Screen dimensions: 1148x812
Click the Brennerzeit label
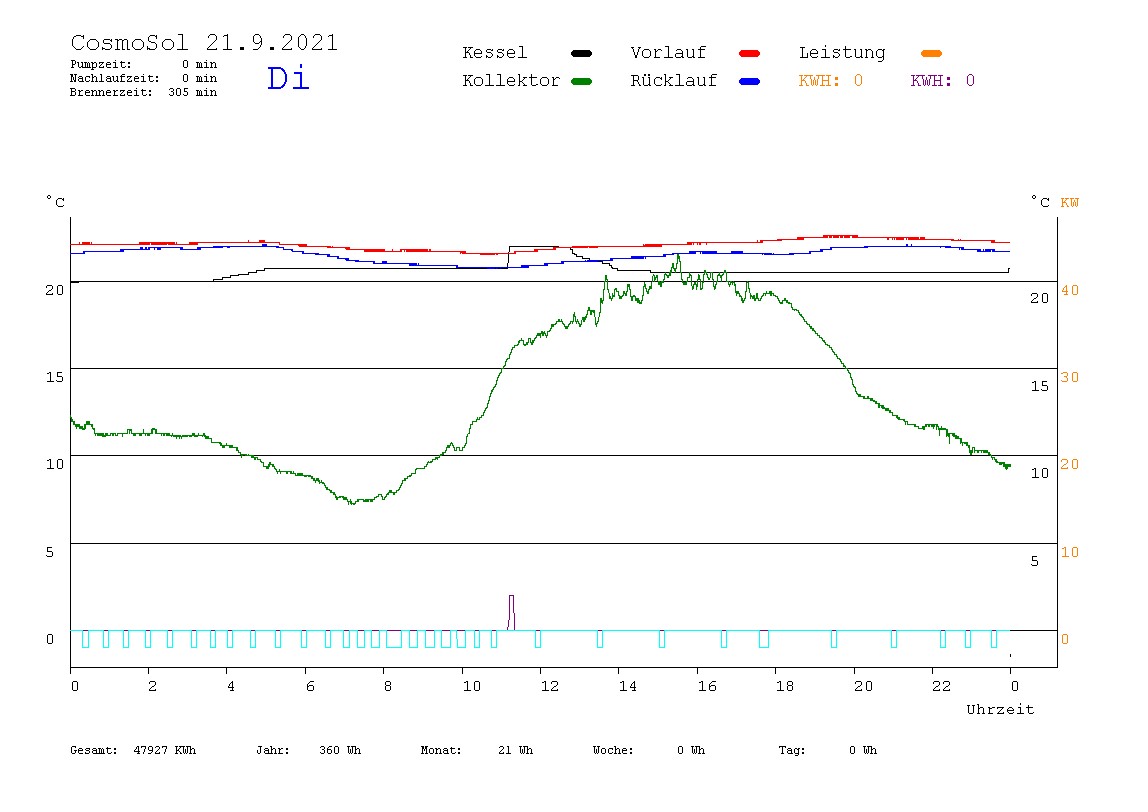tap(111, 92)
